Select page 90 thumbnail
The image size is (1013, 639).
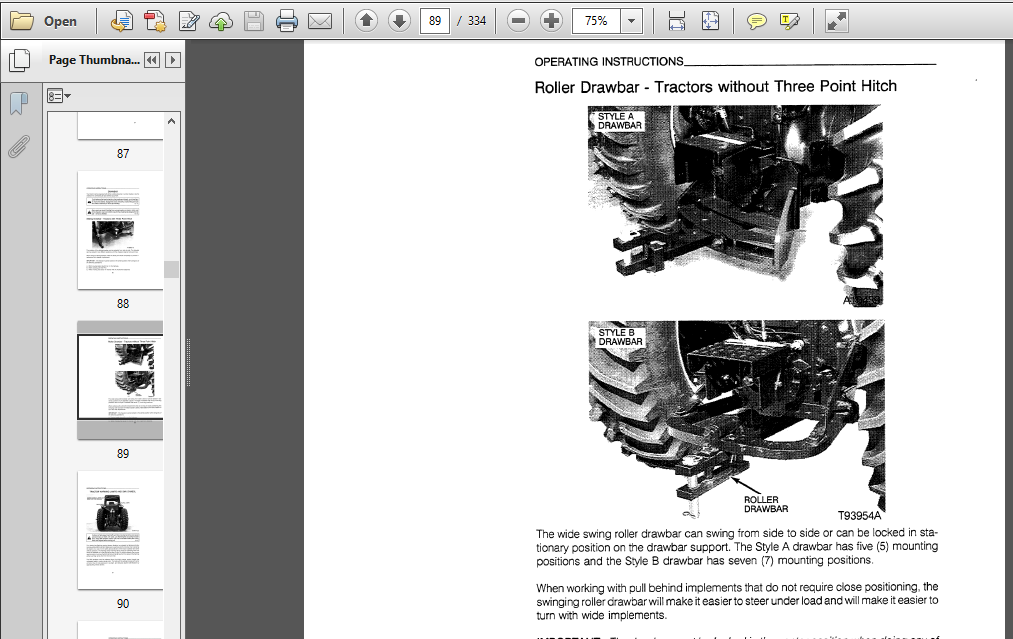coord(120,530)
